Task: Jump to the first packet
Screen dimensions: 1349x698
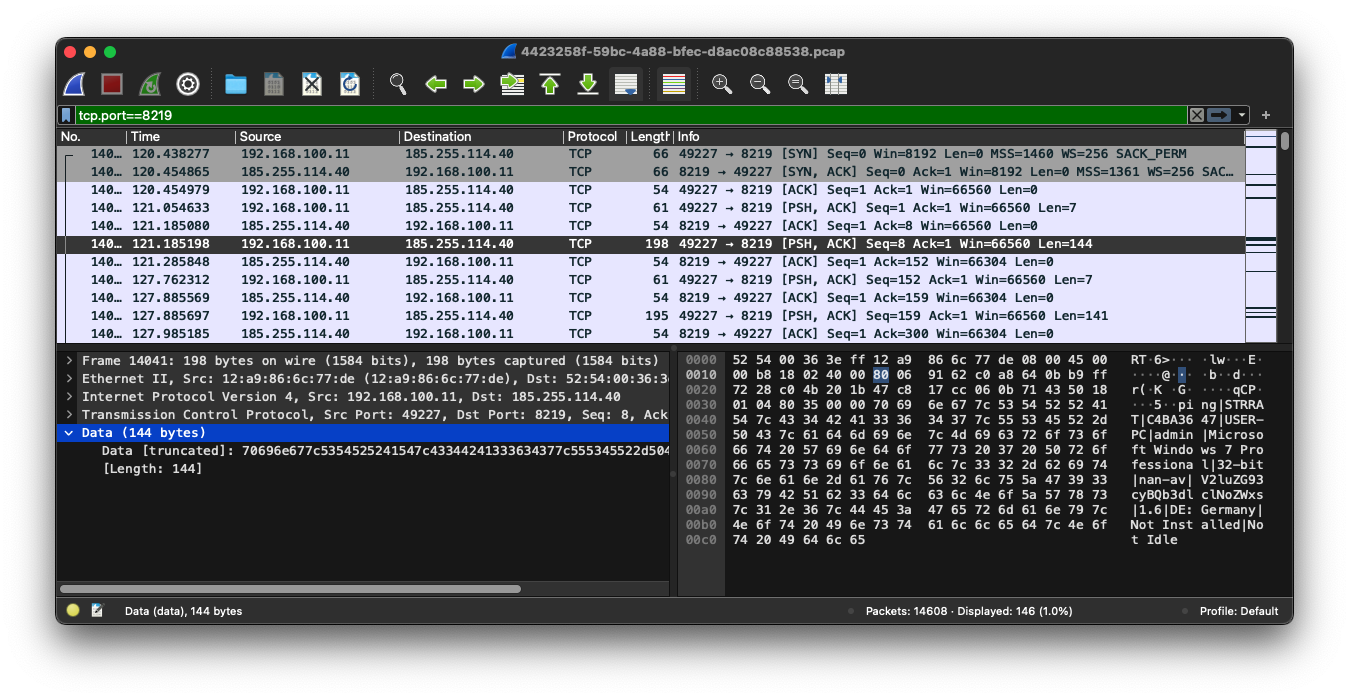Action: pyautogui.click(x=550, y=84)
